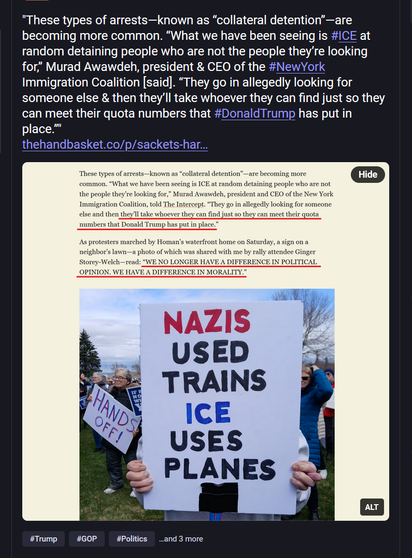This screenshot has width=412, height=558.
Task: Click the black redaction box on sign
Action: point(218,497)
